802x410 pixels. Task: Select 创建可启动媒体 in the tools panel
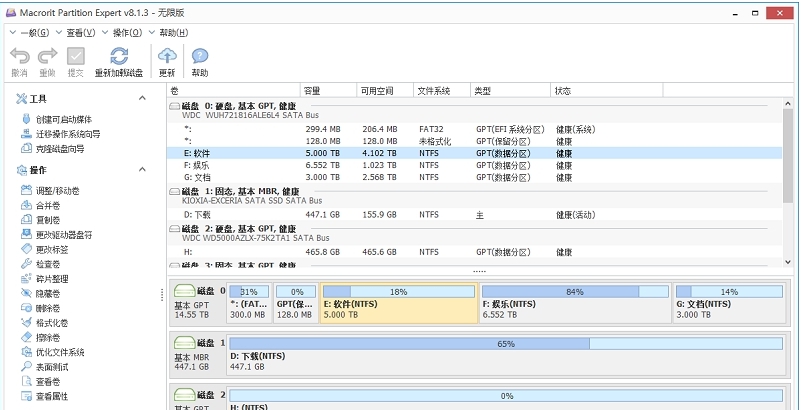tap(63, 119)
